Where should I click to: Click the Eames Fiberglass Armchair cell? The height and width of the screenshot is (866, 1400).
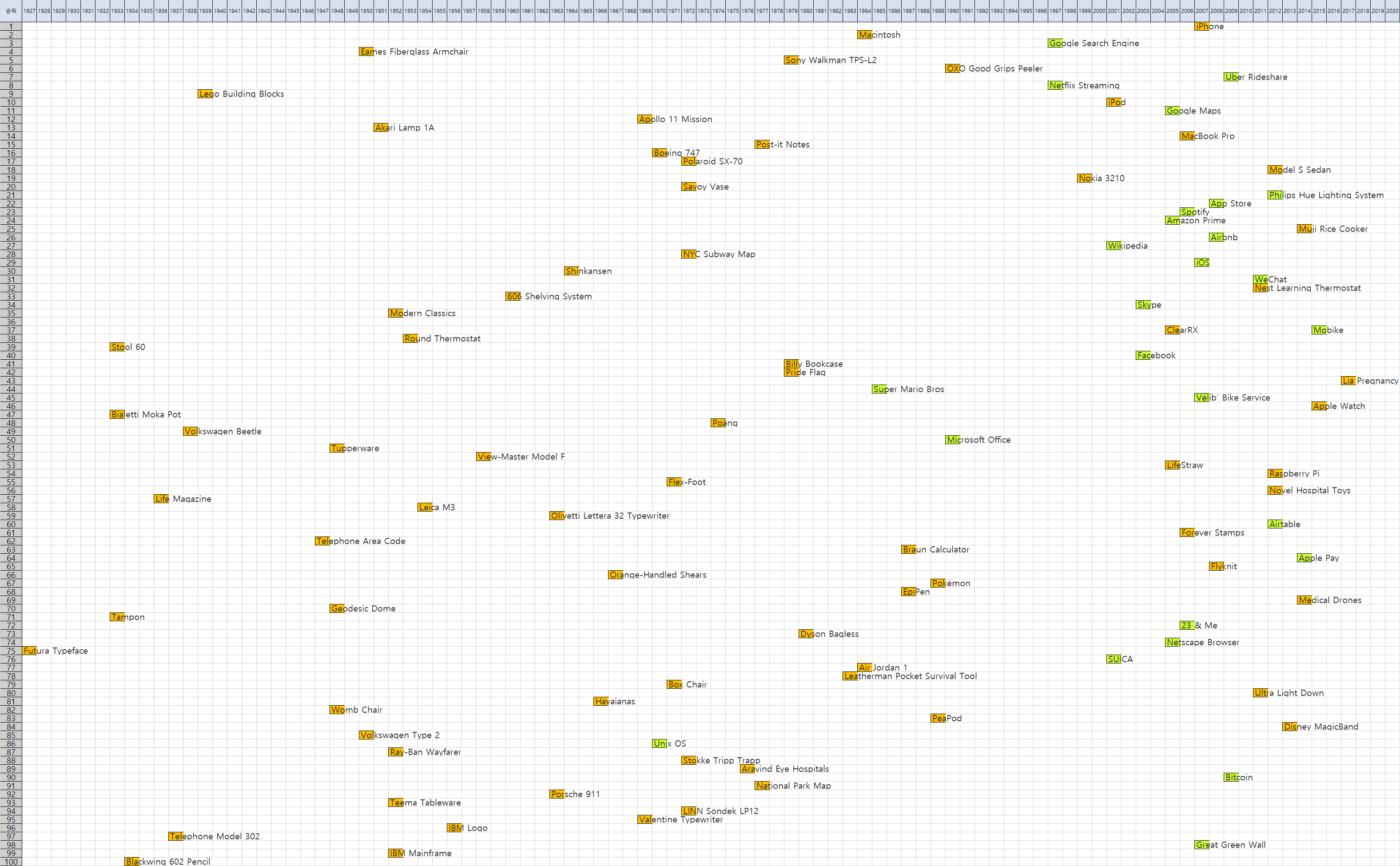pos(366,52)
